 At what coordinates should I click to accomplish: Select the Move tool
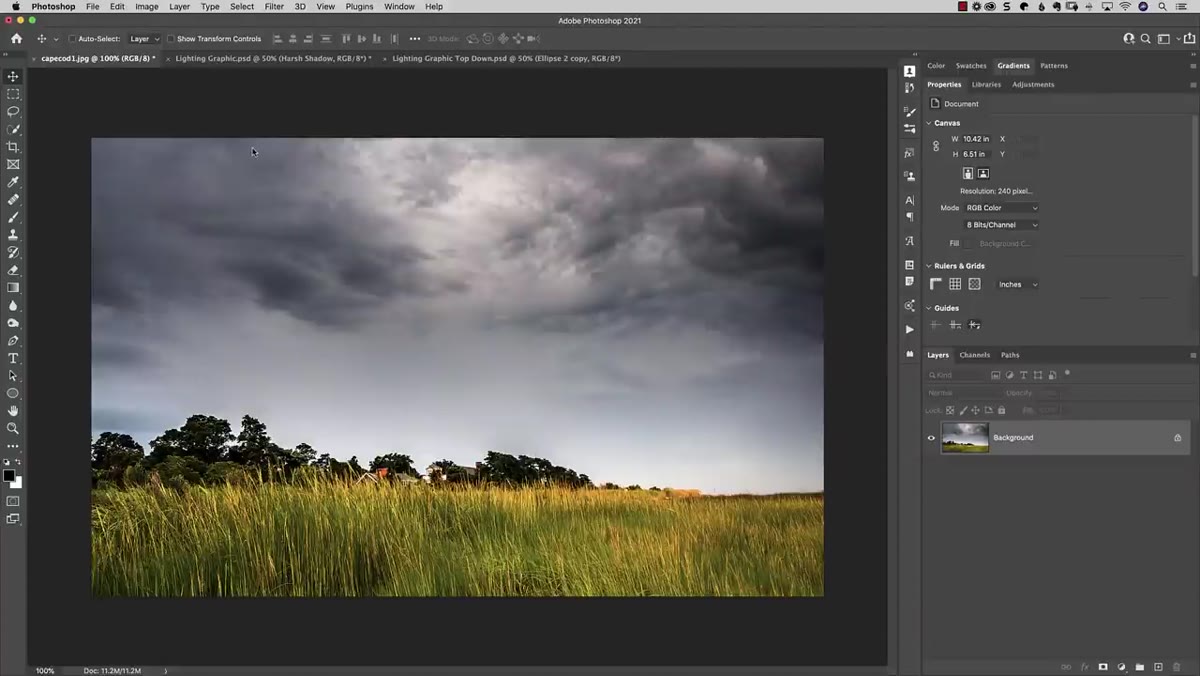pyautogui.click(x=13, y=76)
